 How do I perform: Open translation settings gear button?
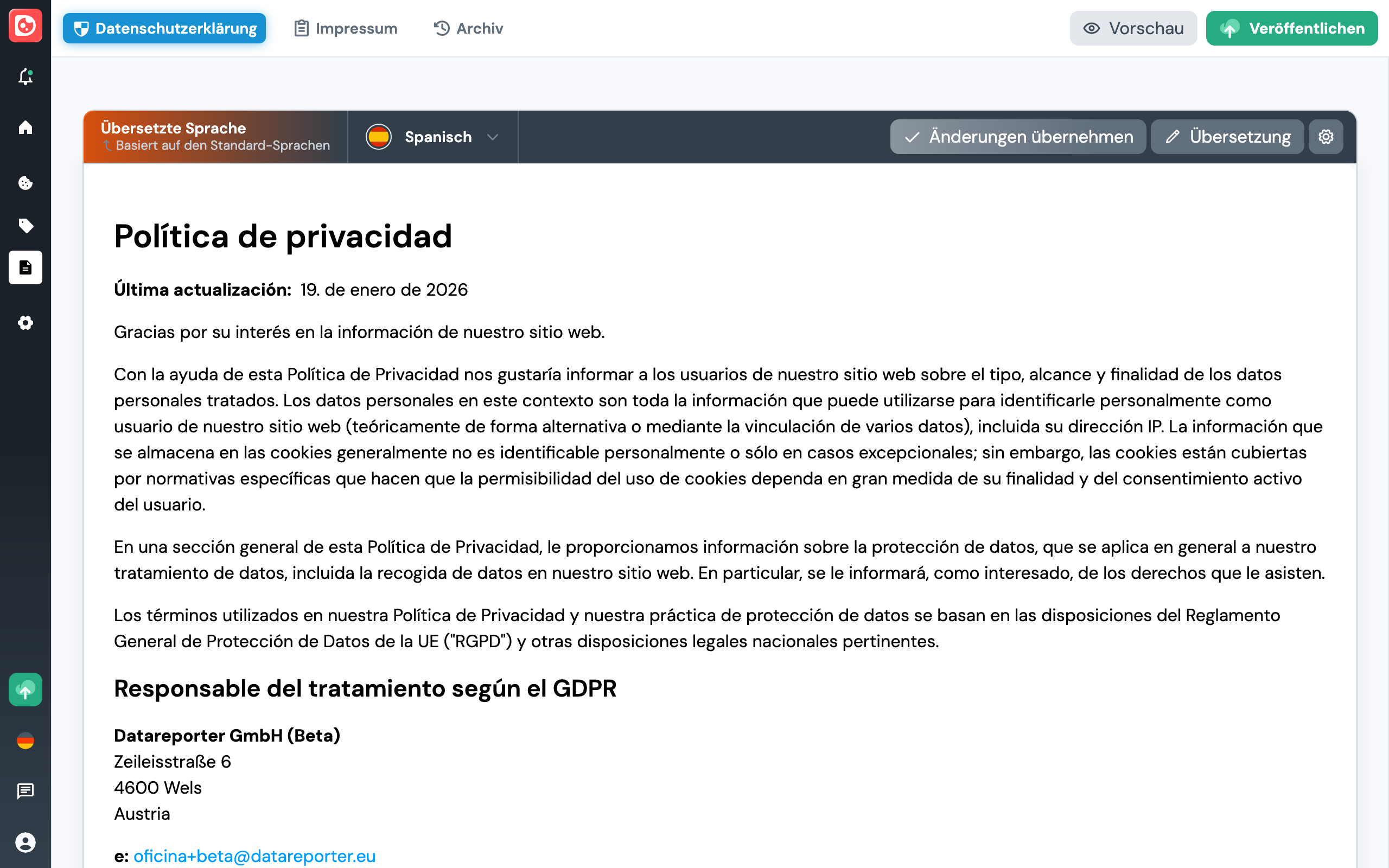[x=1326, y=137]
